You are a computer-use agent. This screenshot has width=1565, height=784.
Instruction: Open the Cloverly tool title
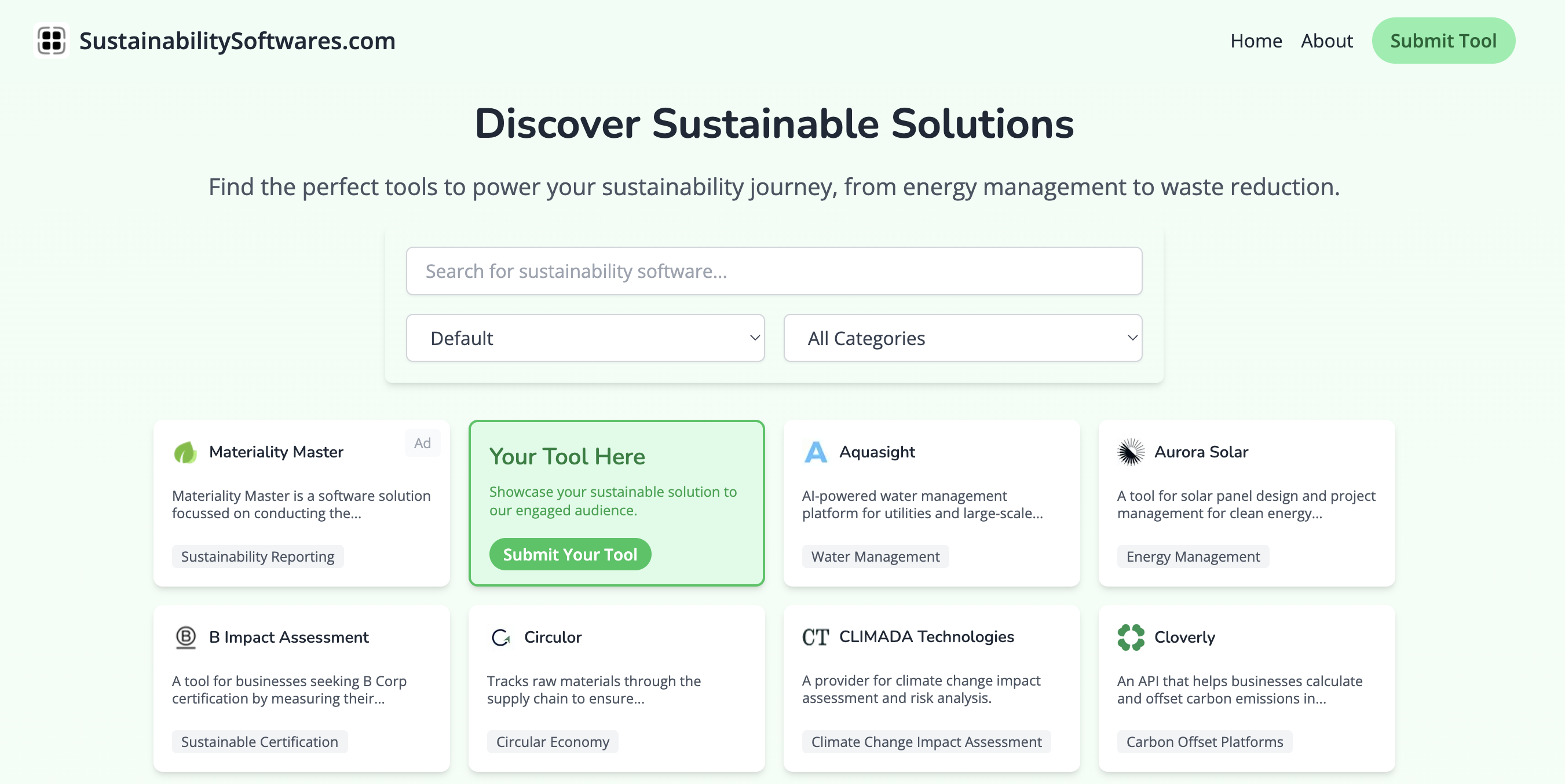tap(1184, 637)
